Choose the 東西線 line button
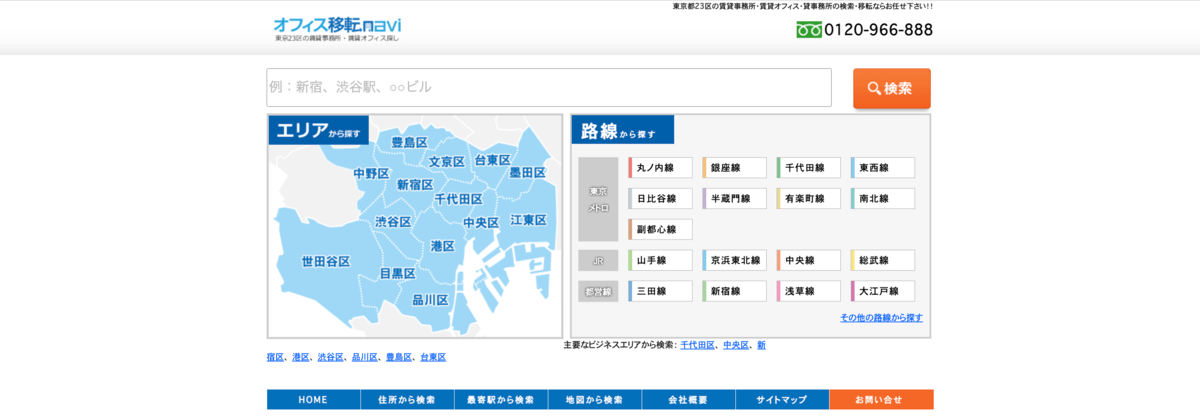The image size is (1200, 417). coord(882,168)
